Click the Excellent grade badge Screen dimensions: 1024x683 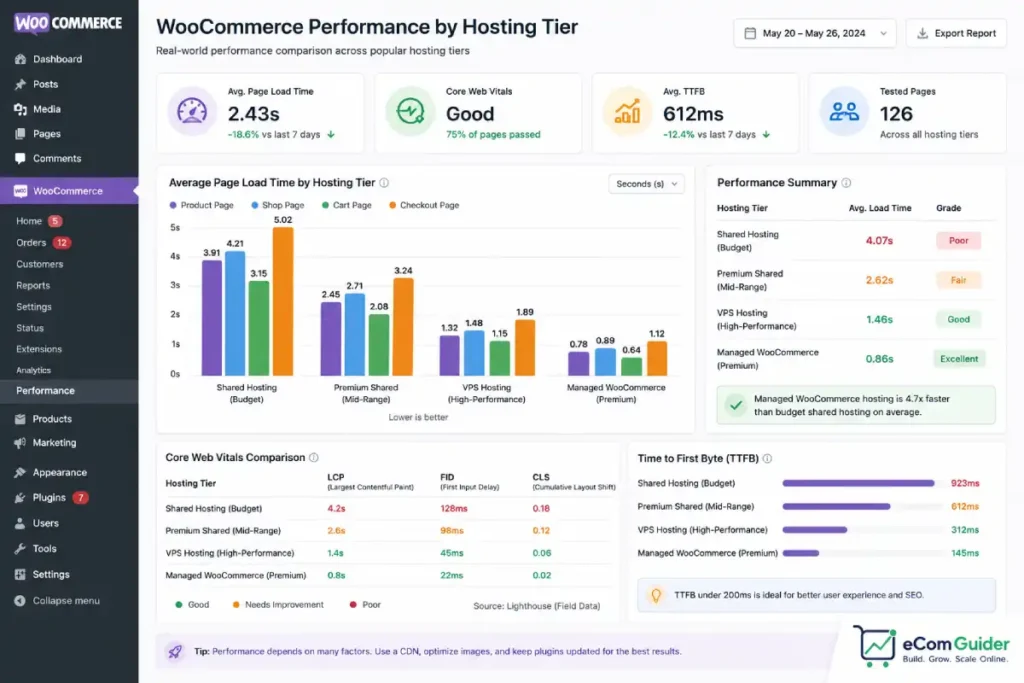pyautogui.click(x=959, y=358)
